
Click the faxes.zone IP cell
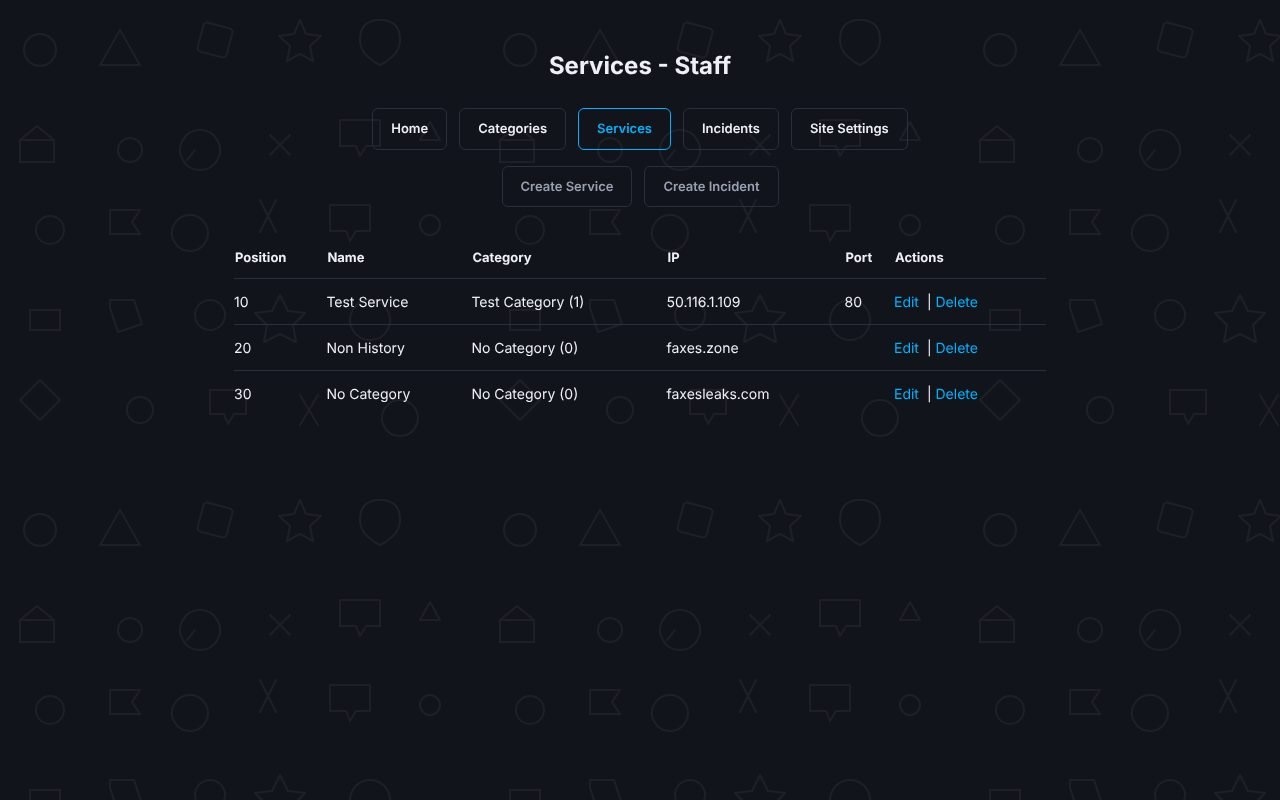702,348
